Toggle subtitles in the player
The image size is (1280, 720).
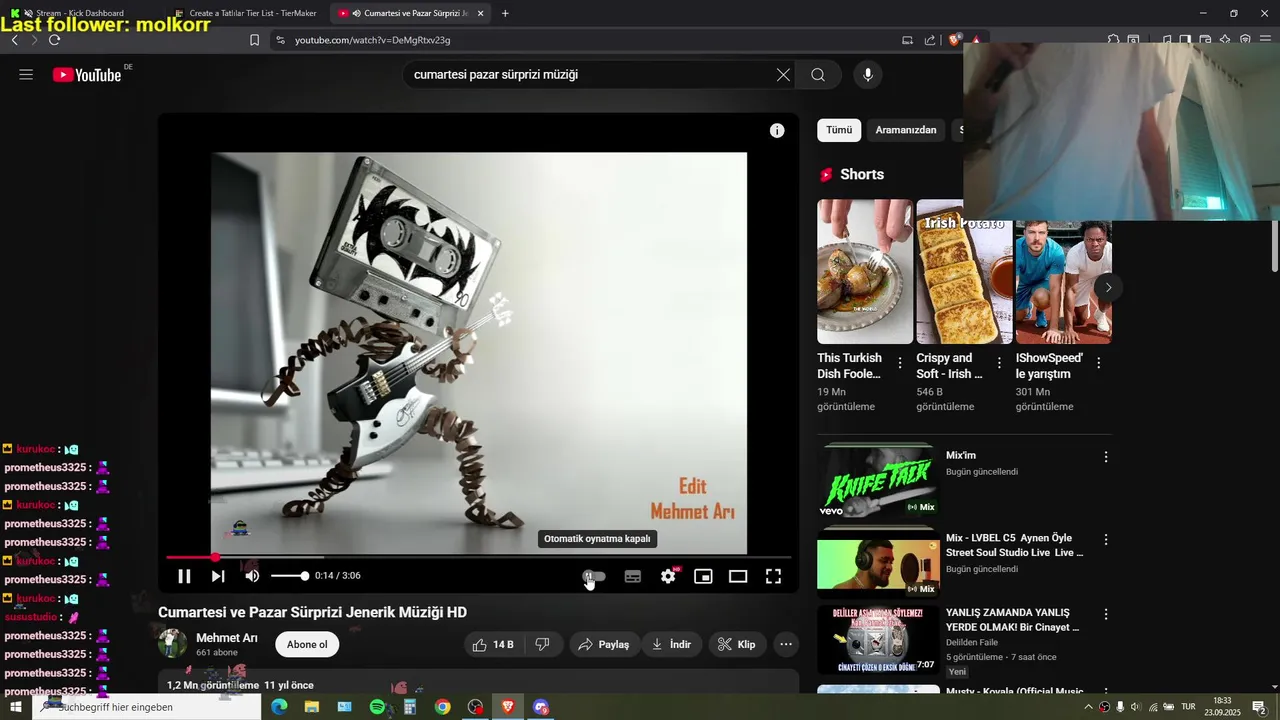pos(633,576)
